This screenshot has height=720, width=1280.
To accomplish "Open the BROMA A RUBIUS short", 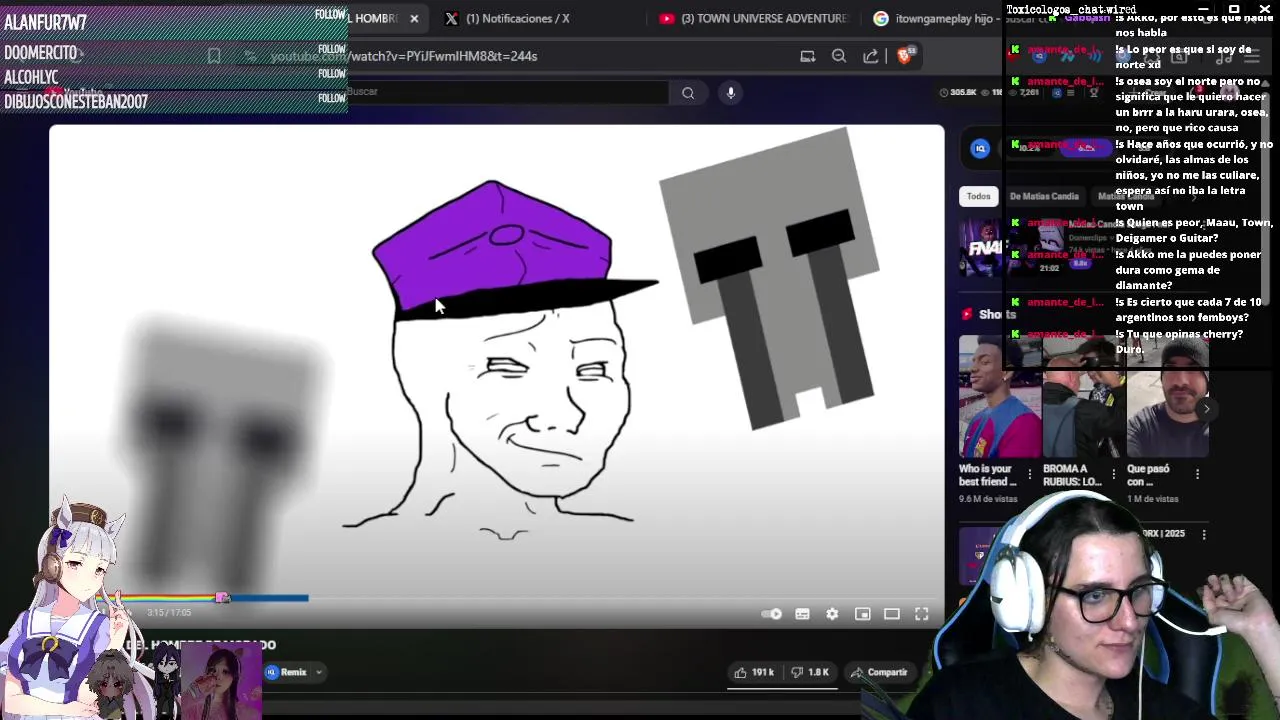I will tap(1083, 396).
